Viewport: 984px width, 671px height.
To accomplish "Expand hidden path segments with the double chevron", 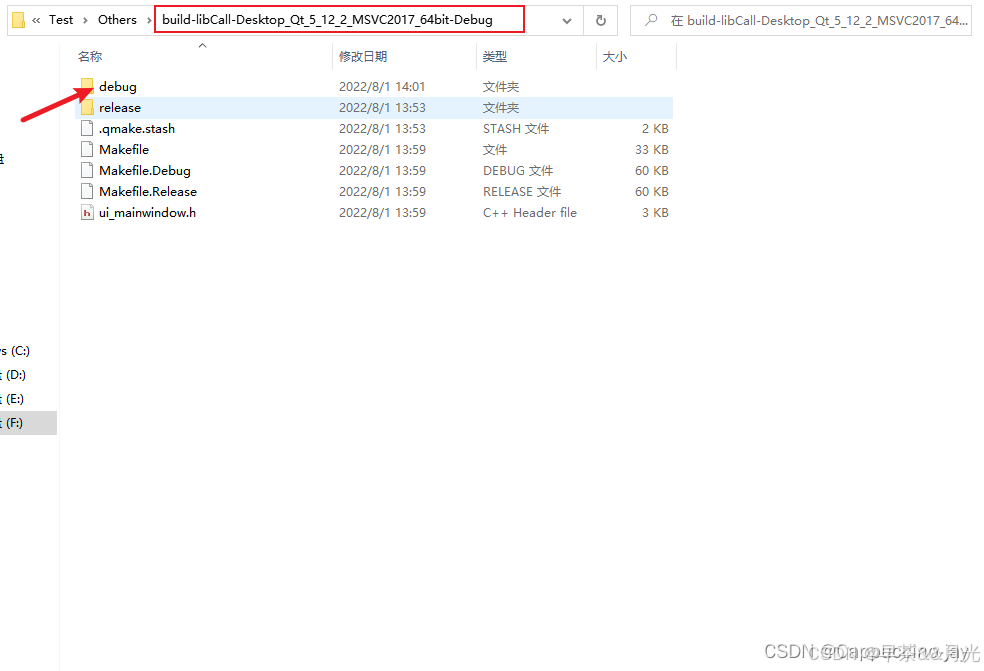I will click(x=36, y=20).
